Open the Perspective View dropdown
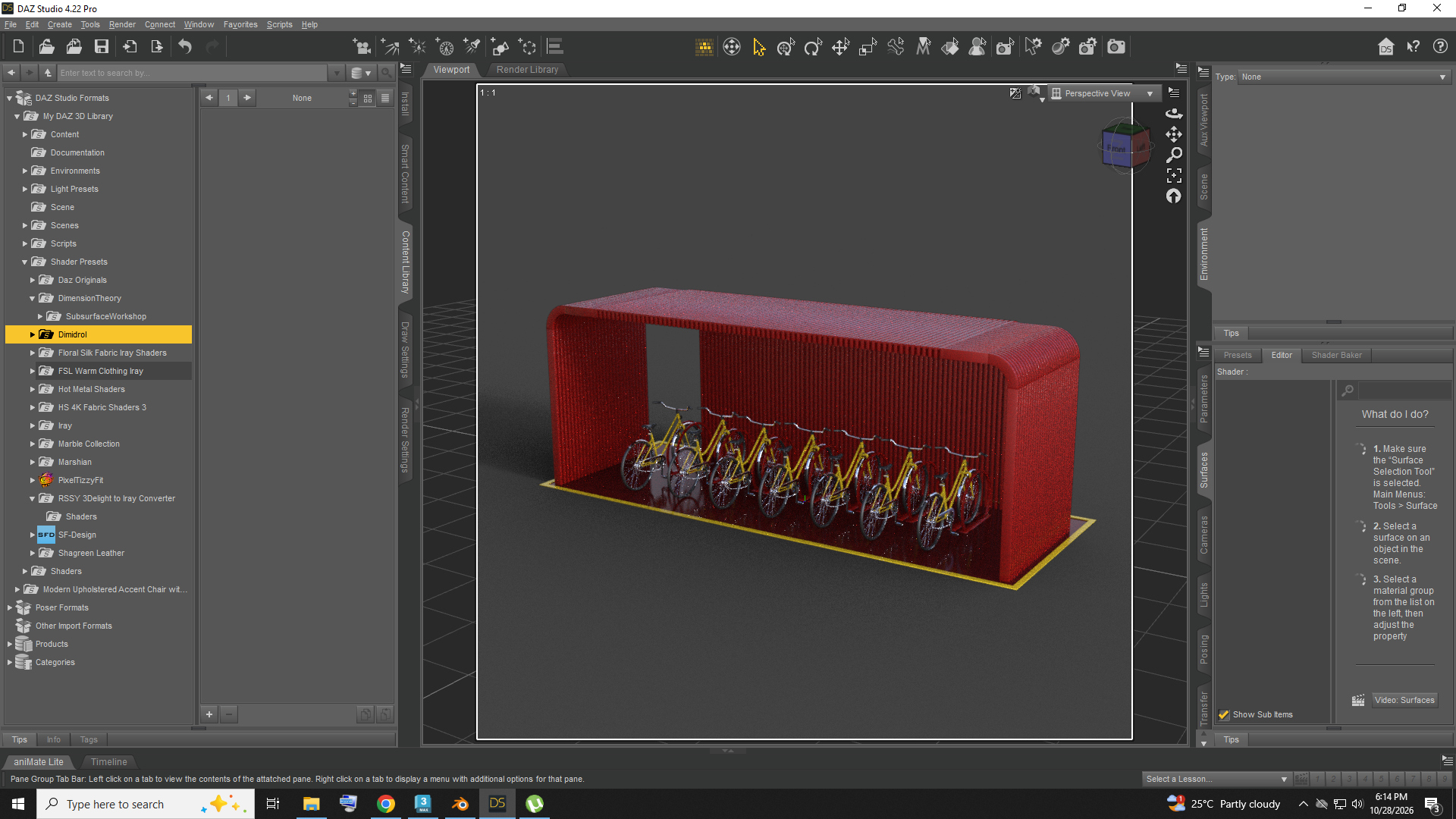Image resolution: width=1456 pixels, height=819 pixels. click(1104, 93)
